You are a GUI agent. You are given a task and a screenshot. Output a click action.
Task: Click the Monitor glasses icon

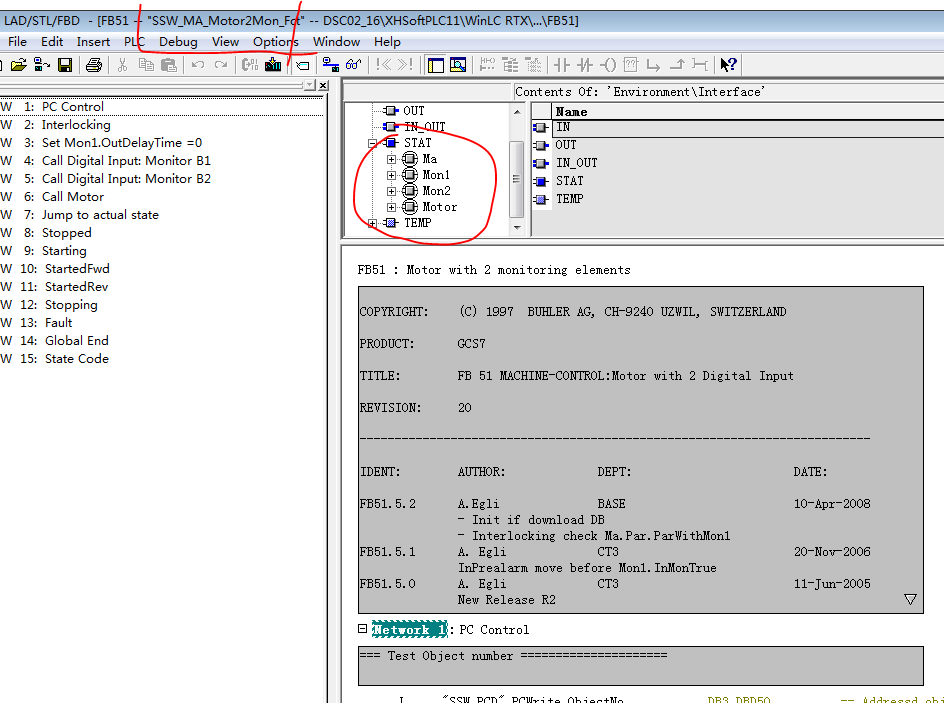(x=353, y=65)
